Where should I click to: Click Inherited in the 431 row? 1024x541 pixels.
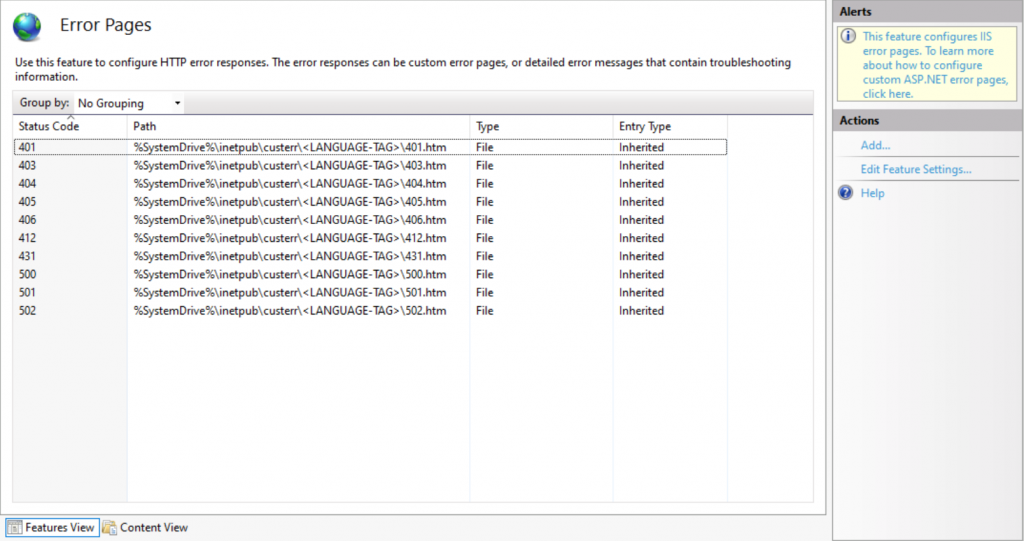(641, 256)
